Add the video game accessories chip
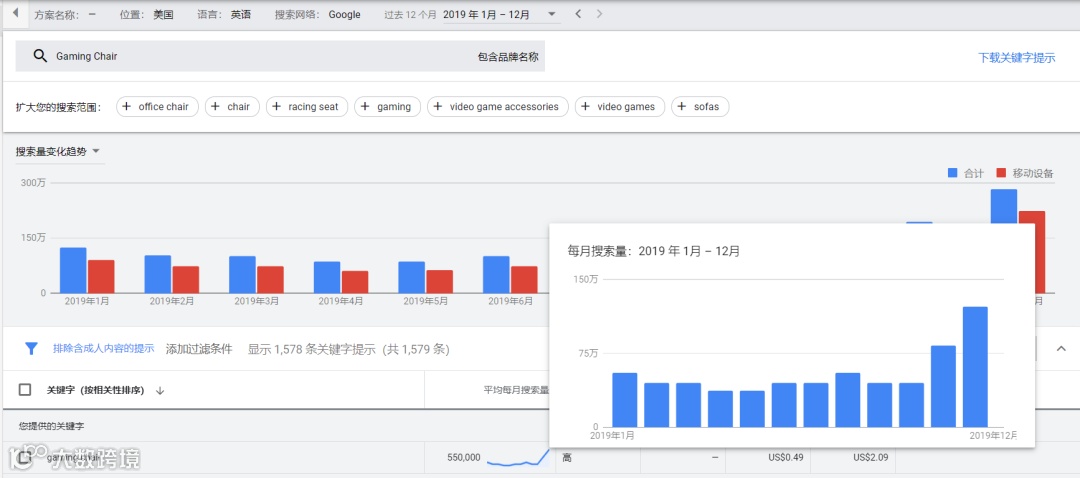Viewport: 1080px width, 478px height. [498, 107]
